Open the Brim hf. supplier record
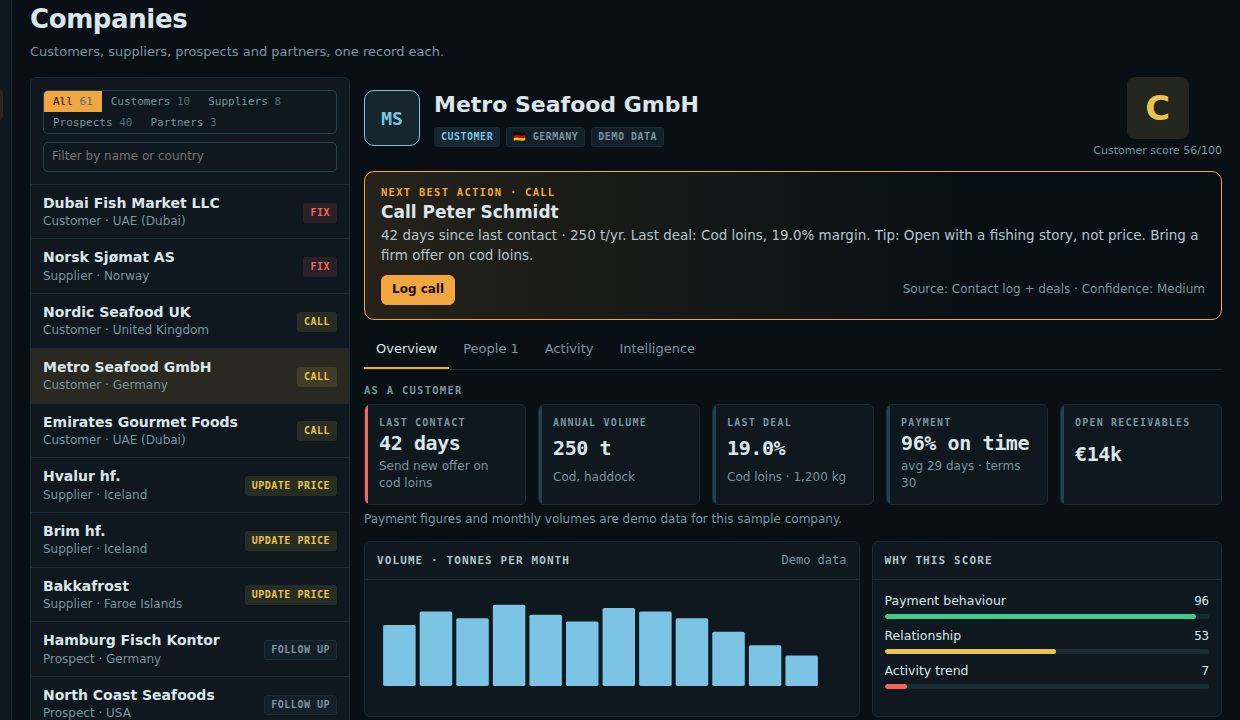Screen dimensions: 1240x720 [x=190, y=539]
